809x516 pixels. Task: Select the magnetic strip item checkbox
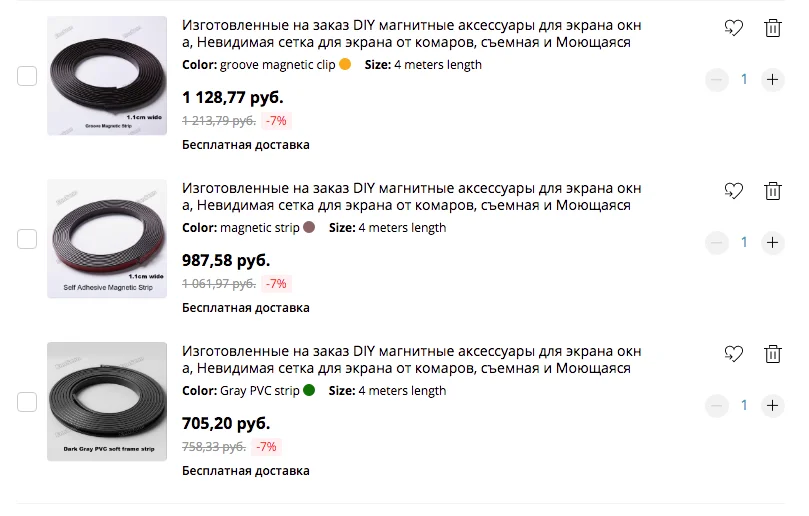pos(27,239)
